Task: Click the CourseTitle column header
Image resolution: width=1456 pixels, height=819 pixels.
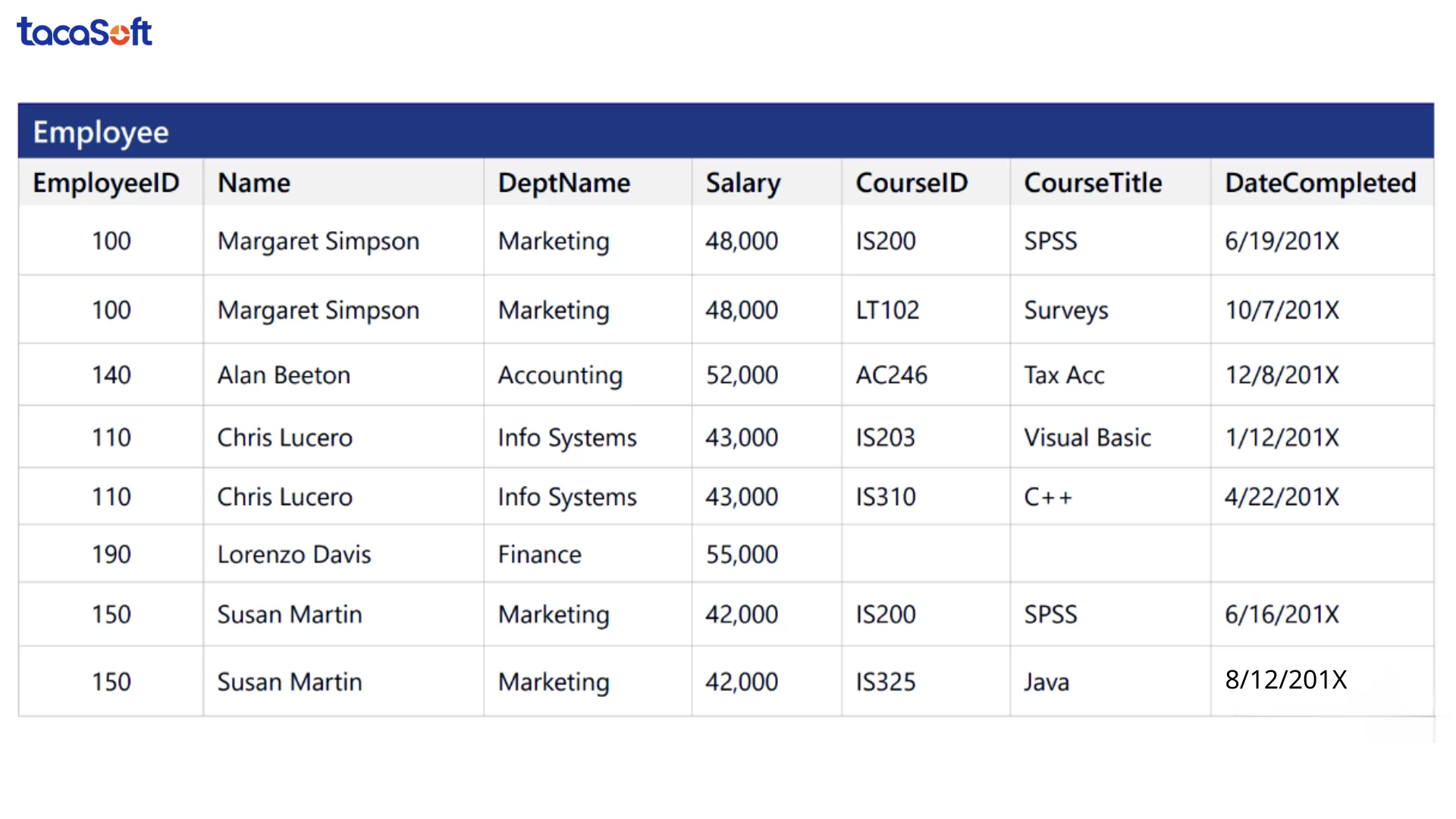Action: pos(1092,183)
